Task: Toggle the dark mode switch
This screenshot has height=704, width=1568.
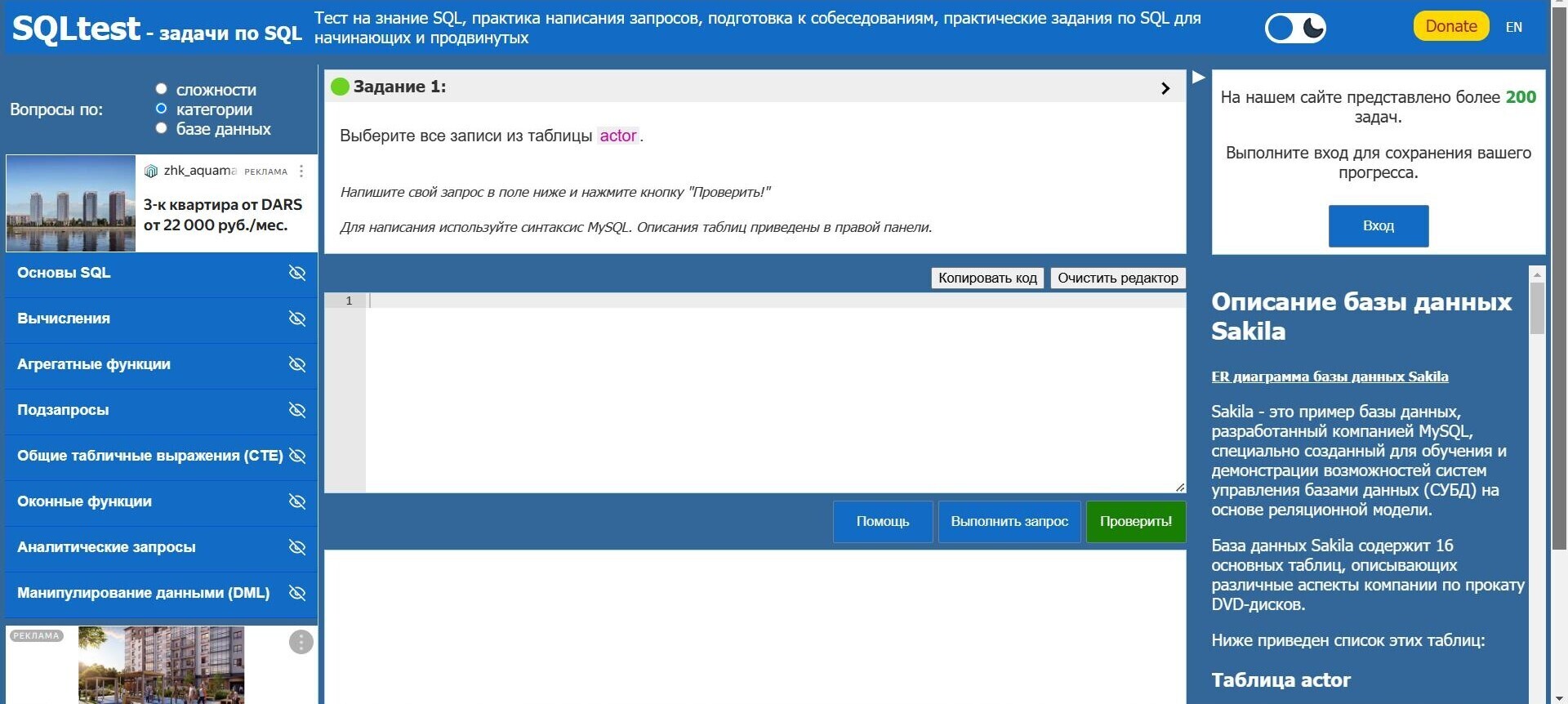Action: [x=1295, y=28]
